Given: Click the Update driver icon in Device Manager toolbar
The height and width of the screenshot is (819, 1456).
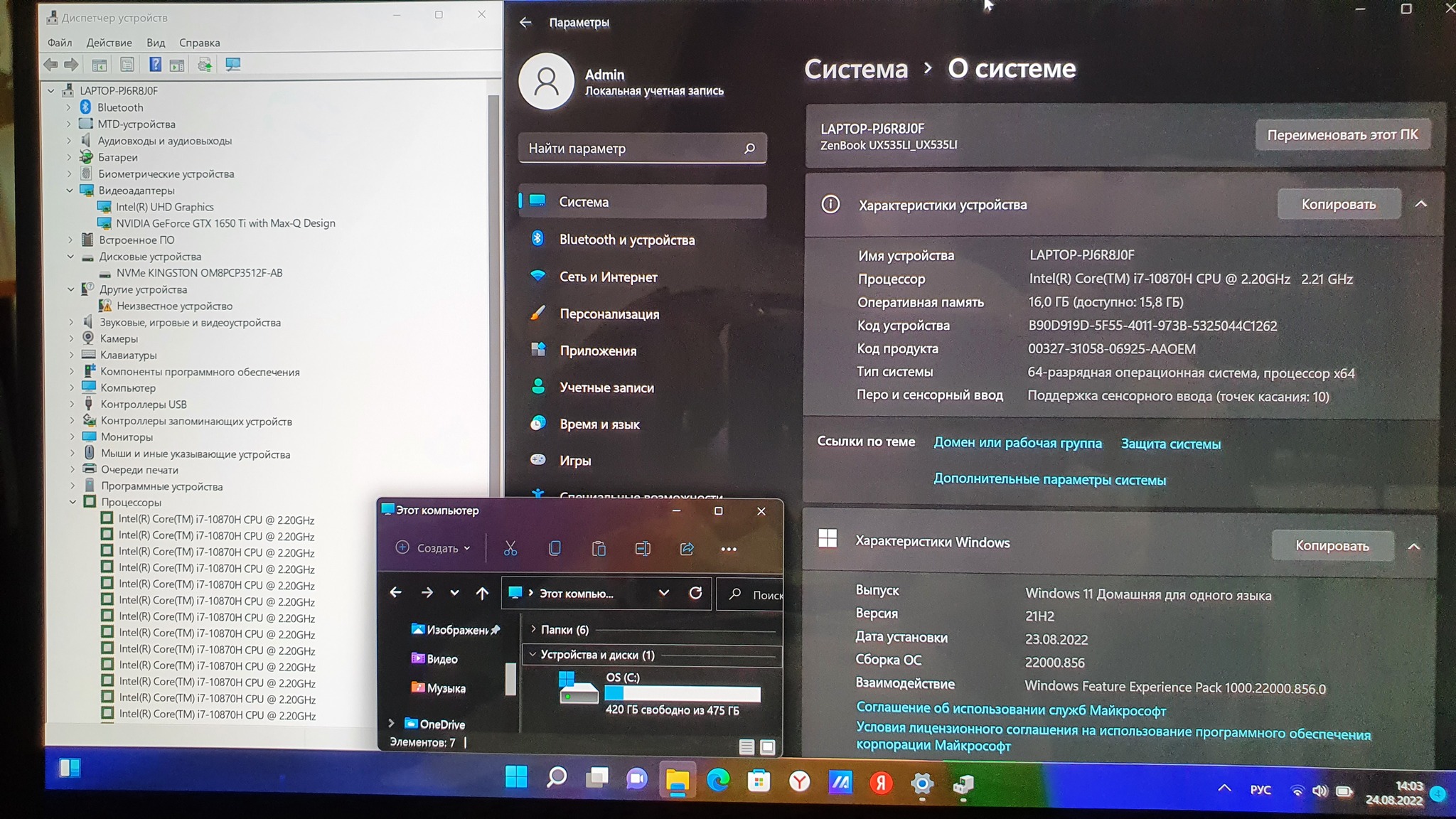Looking at the screenshot, I should (205, 65).
